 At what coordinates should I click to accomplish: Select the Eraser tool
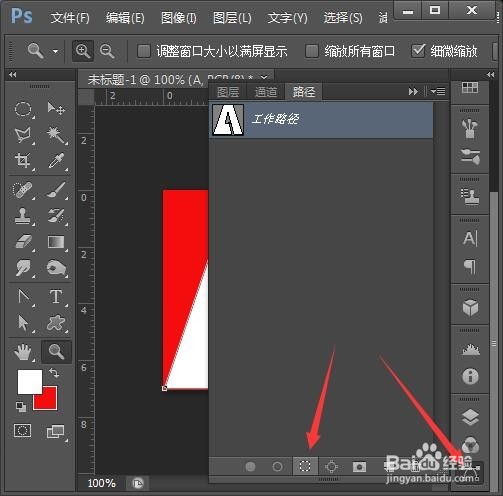23,242
